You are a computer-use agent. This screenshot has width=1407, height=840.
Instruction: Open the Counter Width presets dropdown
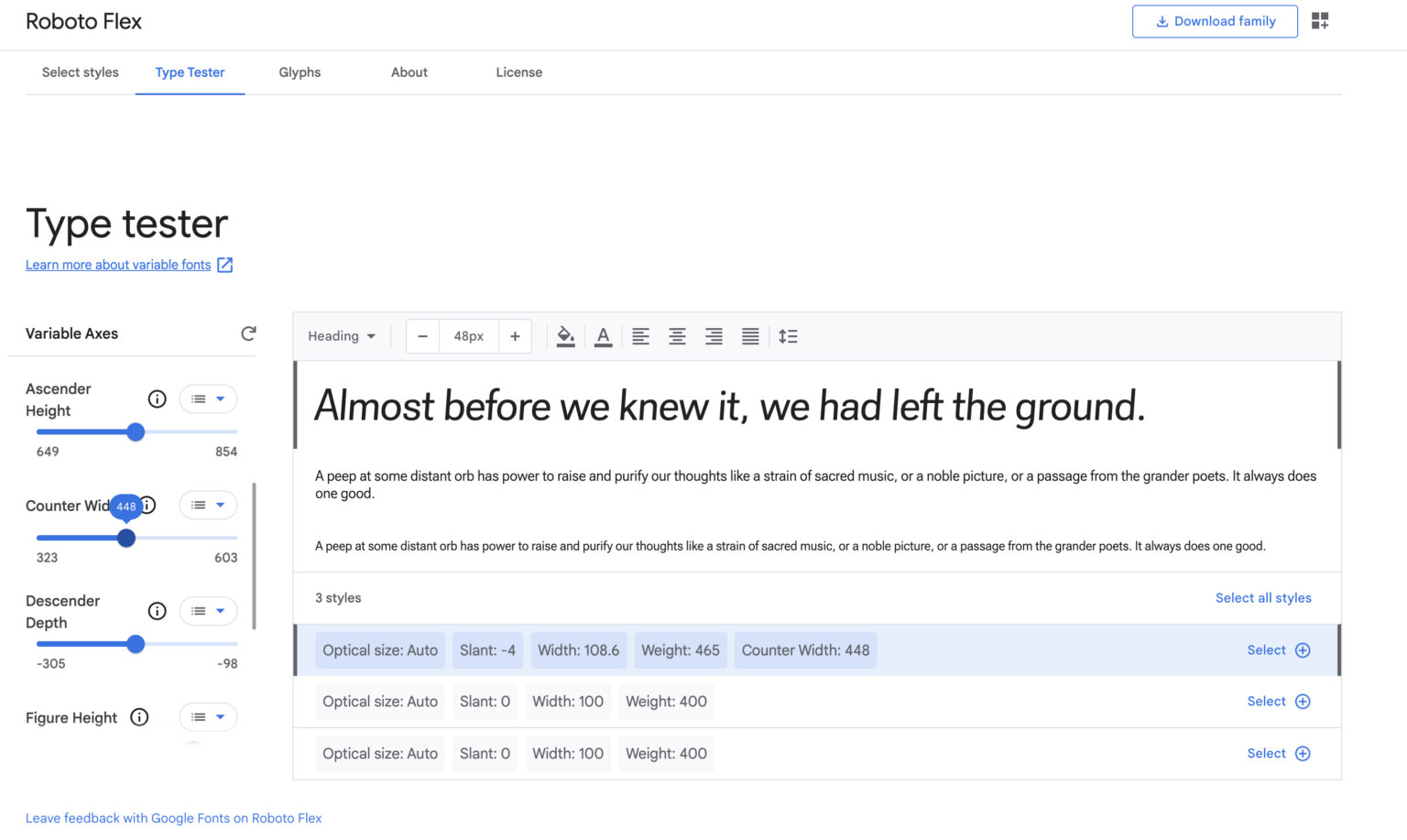[208, 505]
